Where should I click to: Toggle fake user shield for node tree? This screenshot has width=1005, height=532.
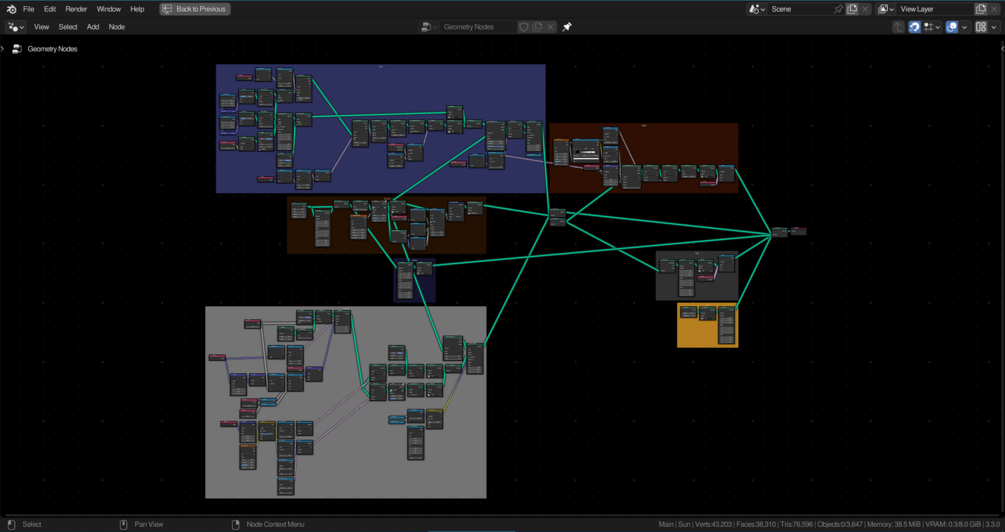524,27
